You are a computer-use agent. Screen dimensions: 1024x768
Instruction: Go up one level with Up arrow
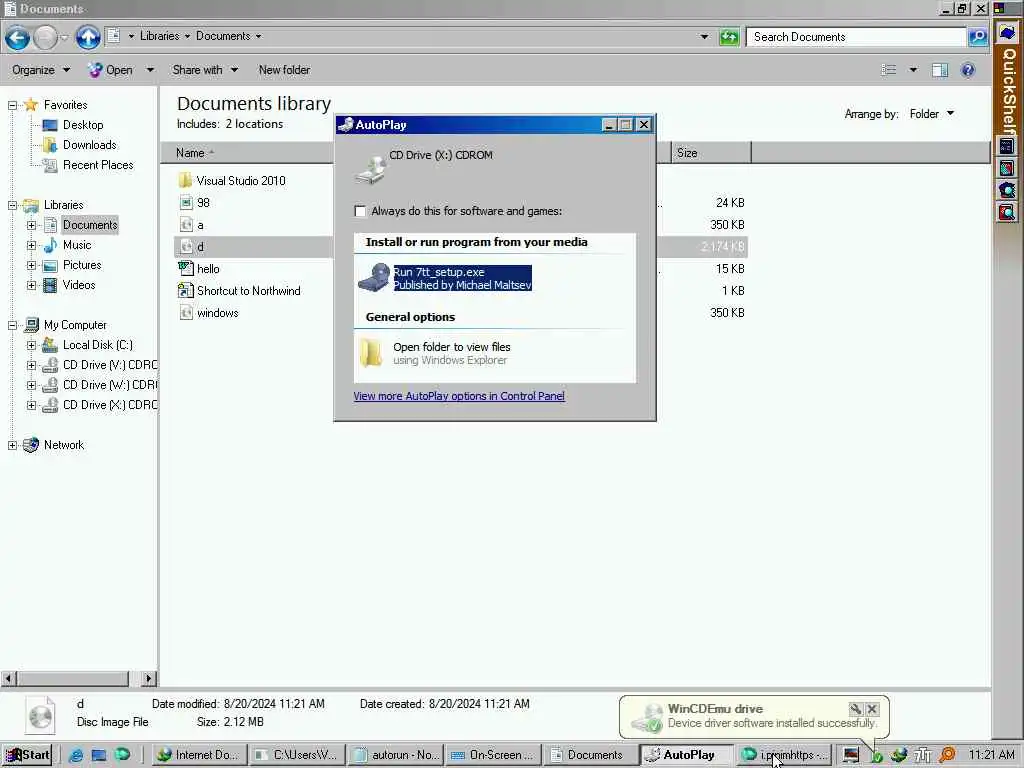coord(88,37)
